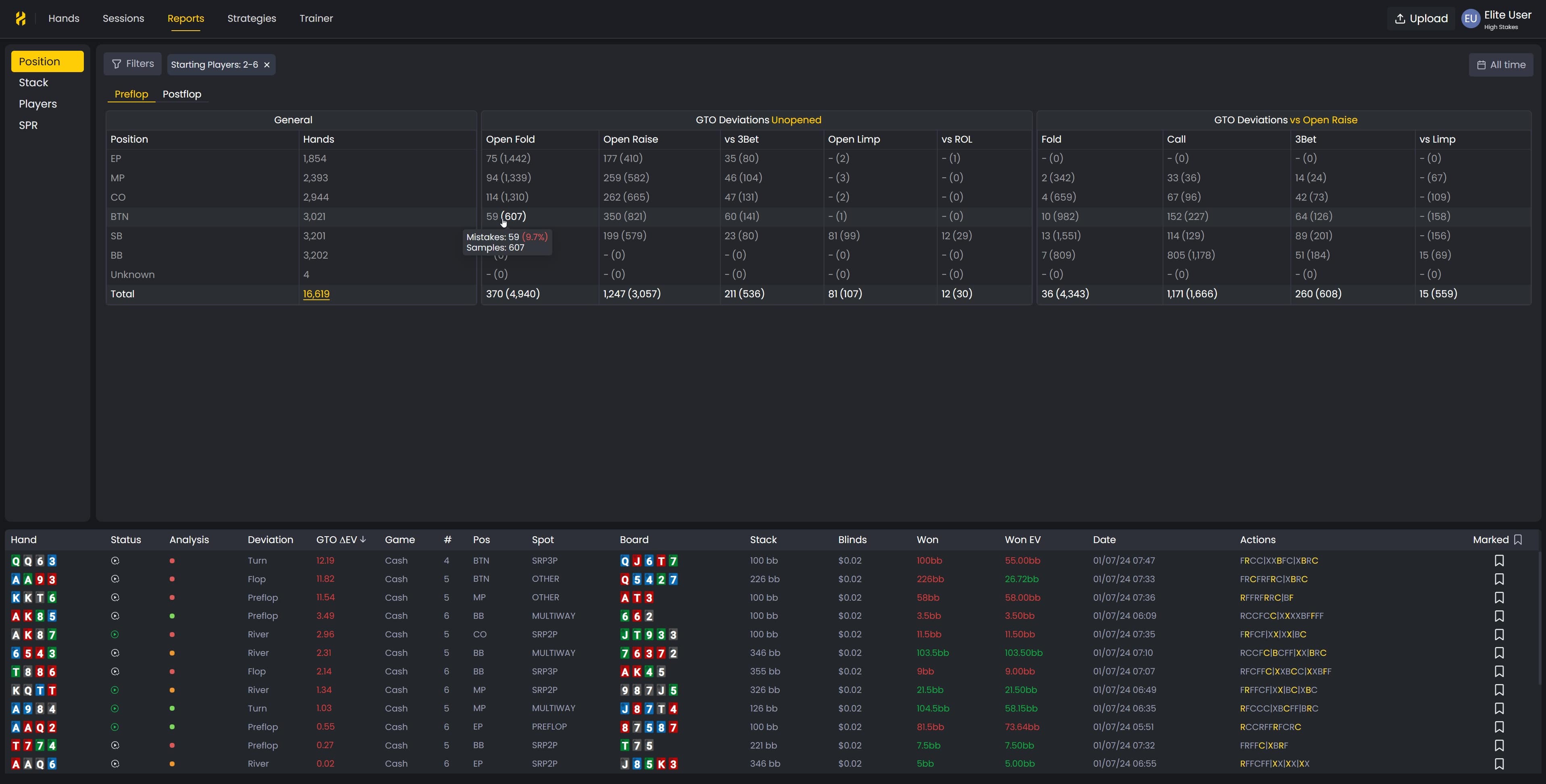Viewport: 1546px width, 784px height.
Task: Remove the Starting Players 2-6 filter
Action: point(267,65)
